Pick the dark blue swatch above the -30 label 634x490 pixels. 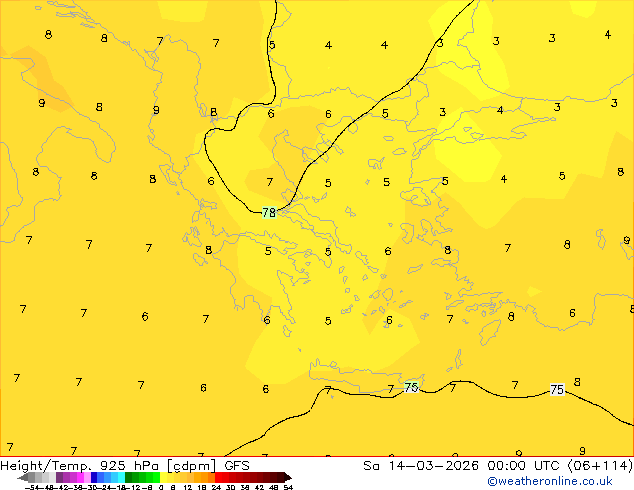[x=94, y=478]
